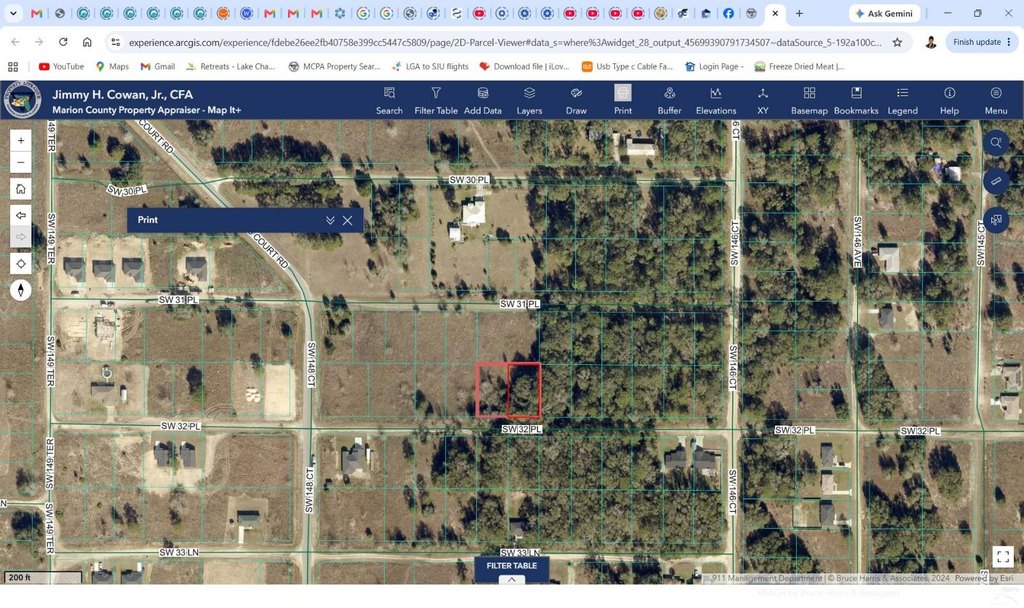Zoom in on the map
1024x608 pixels.
point(21,140)
